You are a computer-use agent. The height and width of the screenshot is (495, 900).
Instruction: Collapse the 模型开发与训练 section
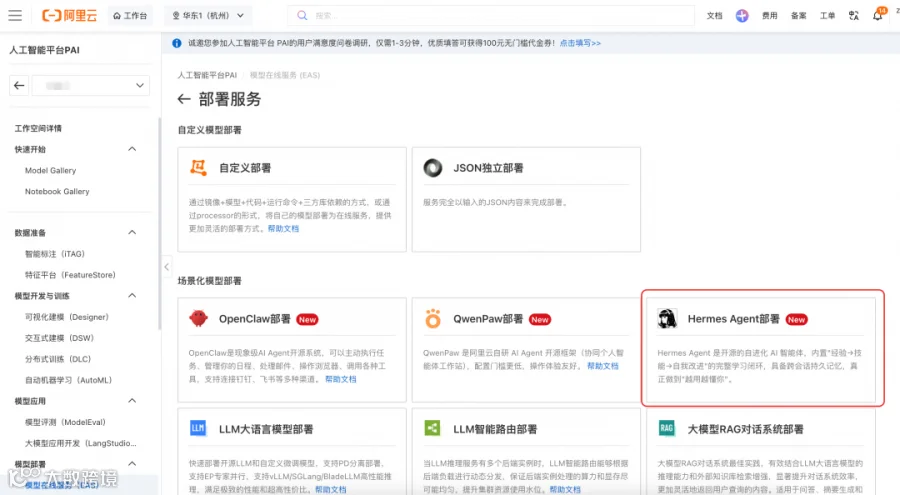tap(132, 296)
